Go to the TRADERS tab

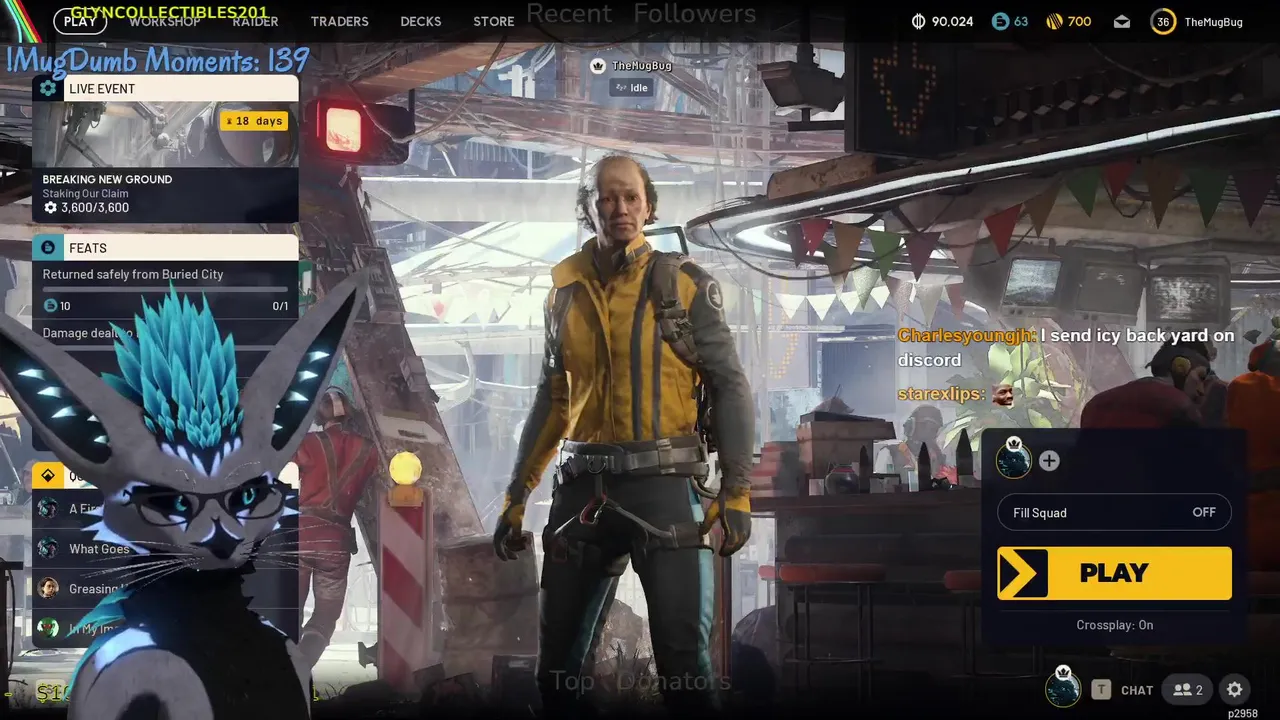tap(340, 21)
